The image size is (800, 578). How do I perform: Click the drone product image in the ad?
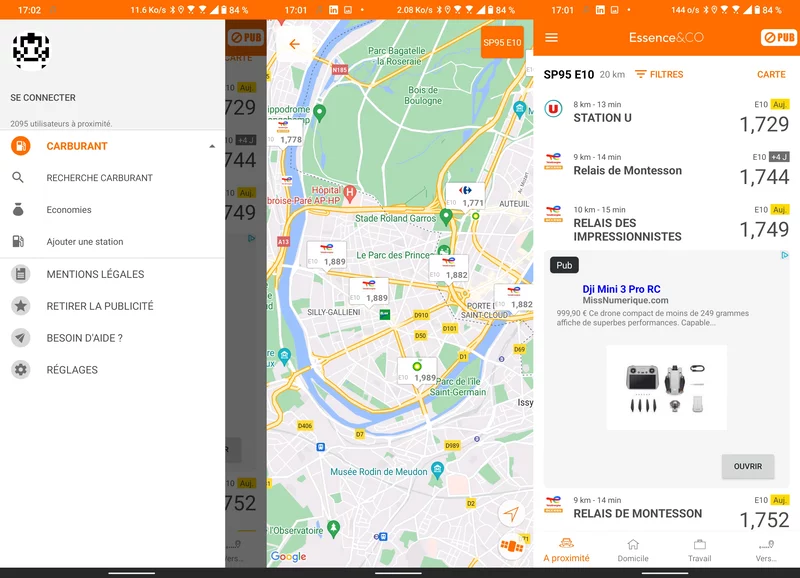[666, 388]
